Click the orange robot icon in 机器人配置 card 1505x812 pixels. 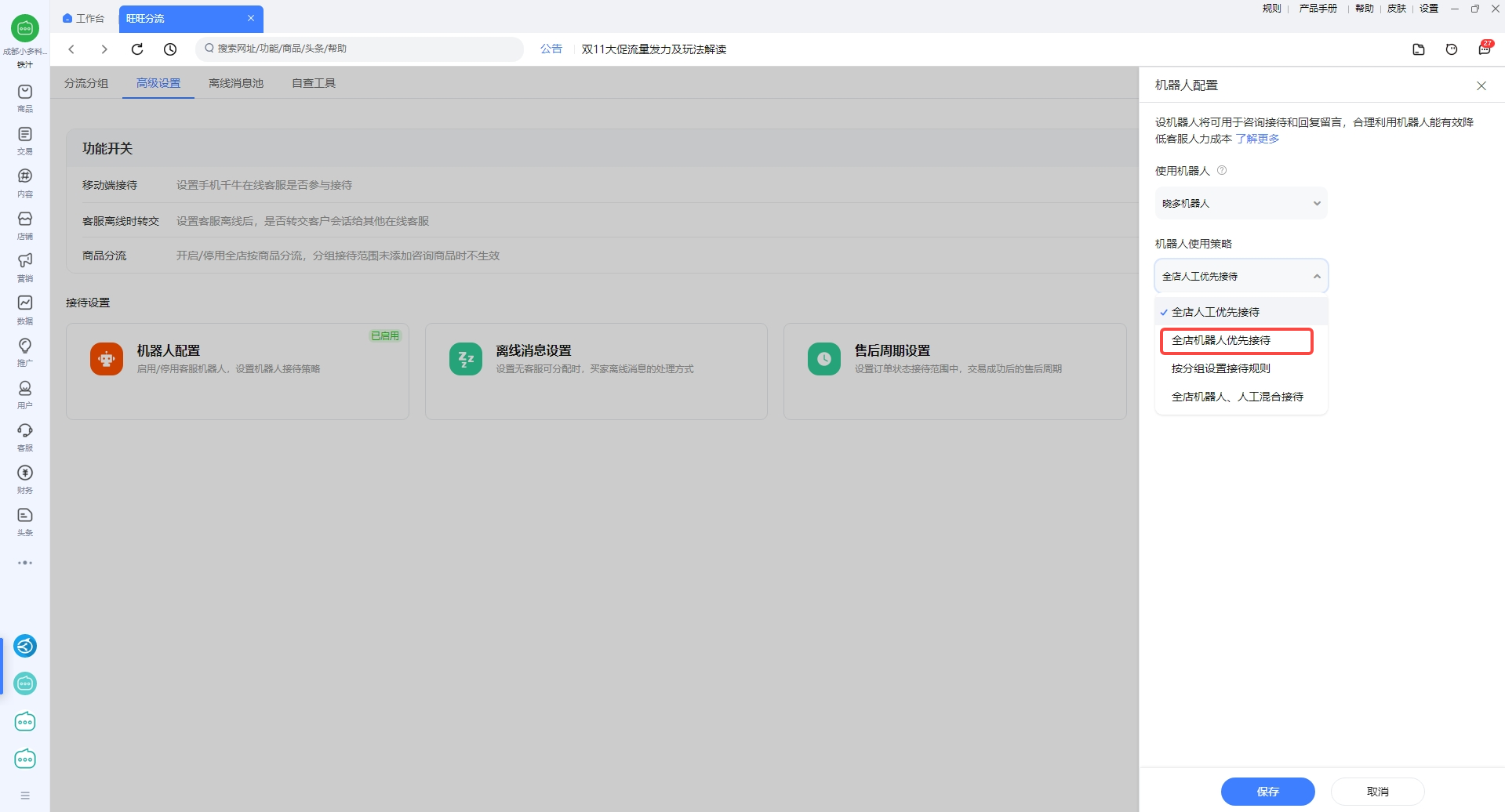click(107, 359)
